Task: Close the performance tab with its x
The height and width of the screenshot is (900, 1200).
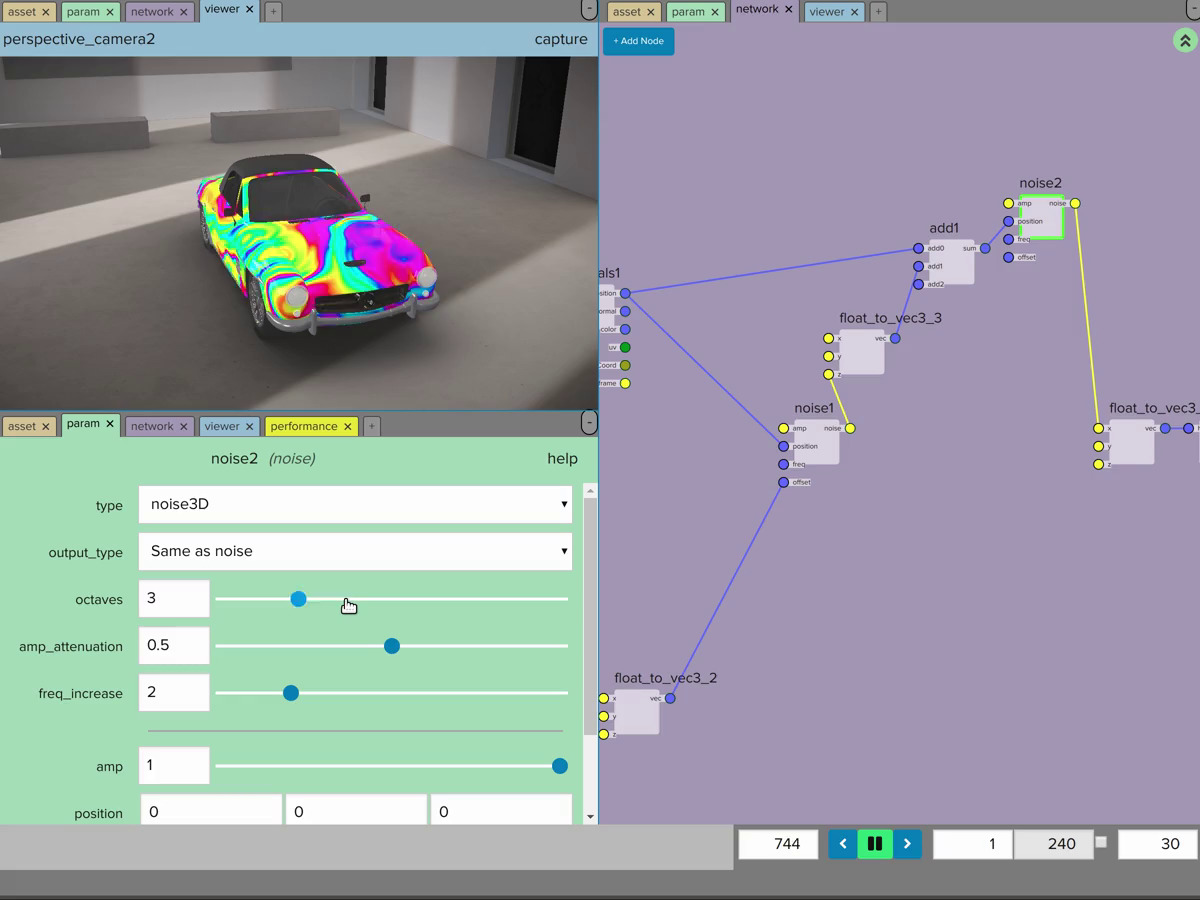Action: point(348,426)
